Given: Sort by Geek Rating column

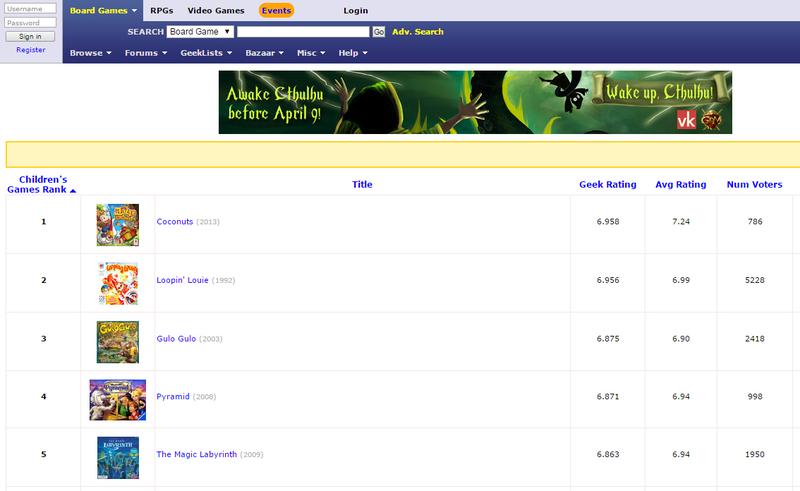Looking at the screenshot, I should [608, 184].
